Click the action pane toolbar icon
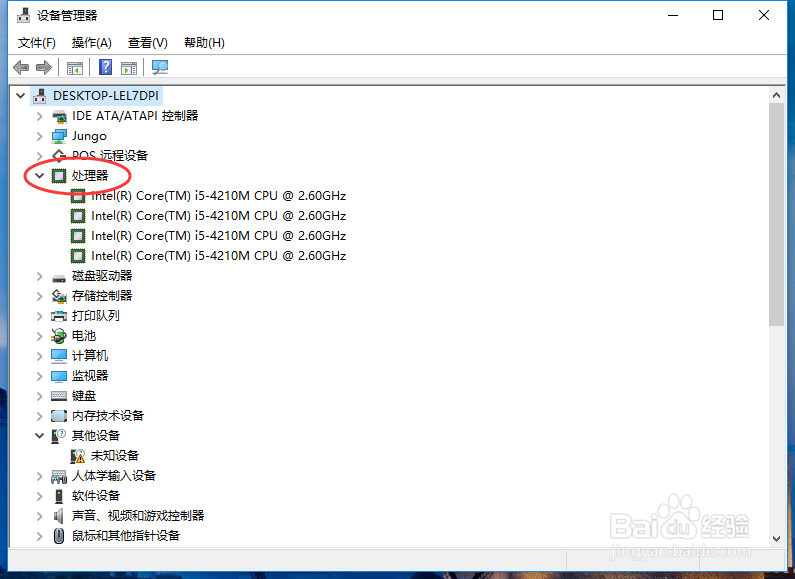Screen dimensions: 795x579 coord(129,67)
